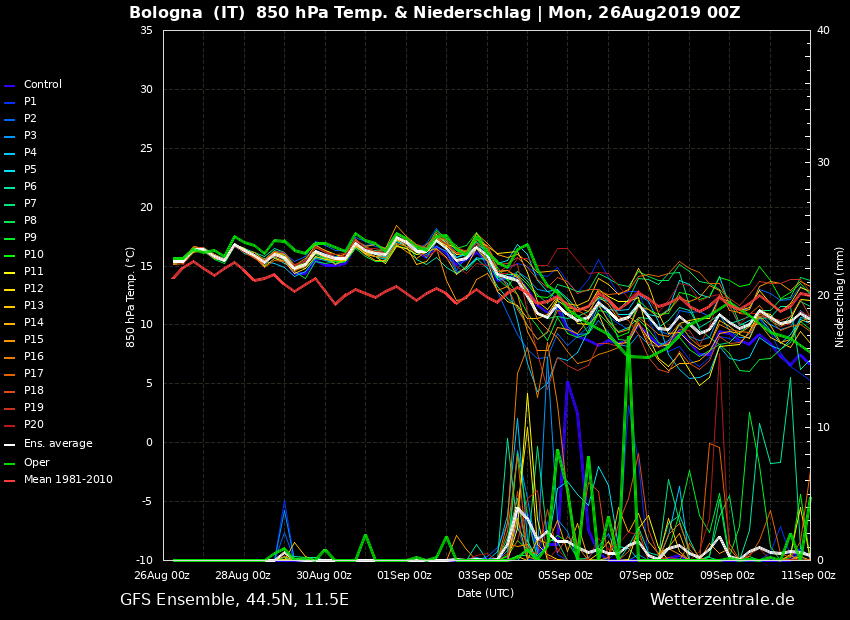Screen dimensions: 850x620
Task: Select the 01Sep 00z date tick
Action: 404,575
